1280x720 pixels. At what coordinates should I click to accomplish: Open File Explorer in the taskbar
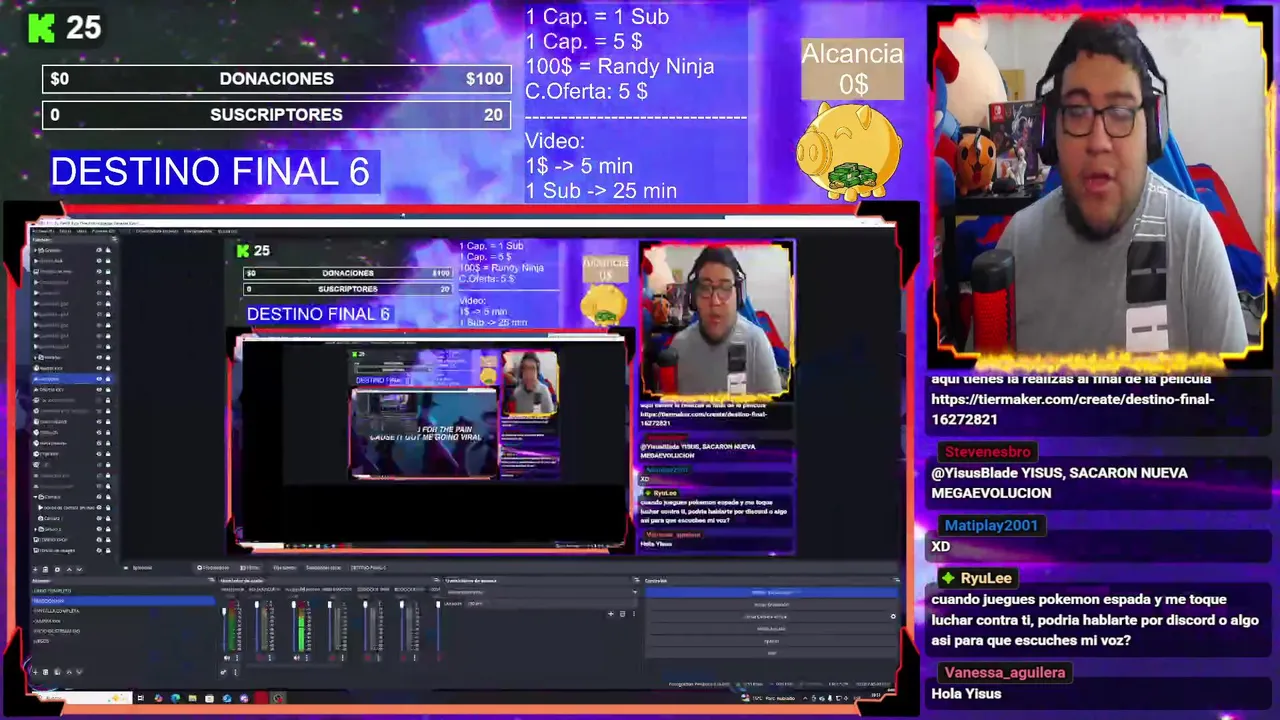[192, 698]
